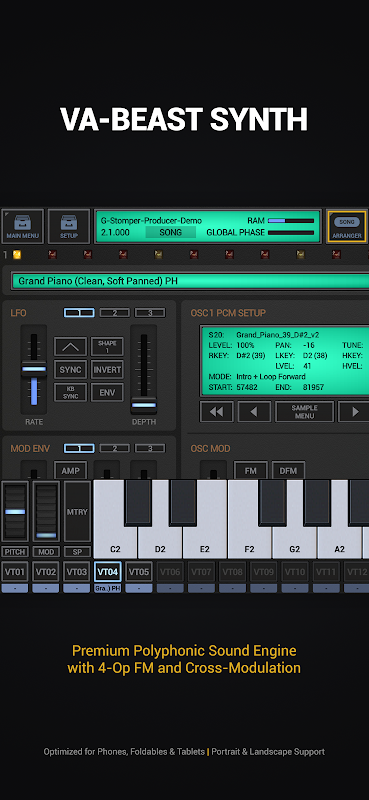Move the PITCH wheel

point(15,512)
